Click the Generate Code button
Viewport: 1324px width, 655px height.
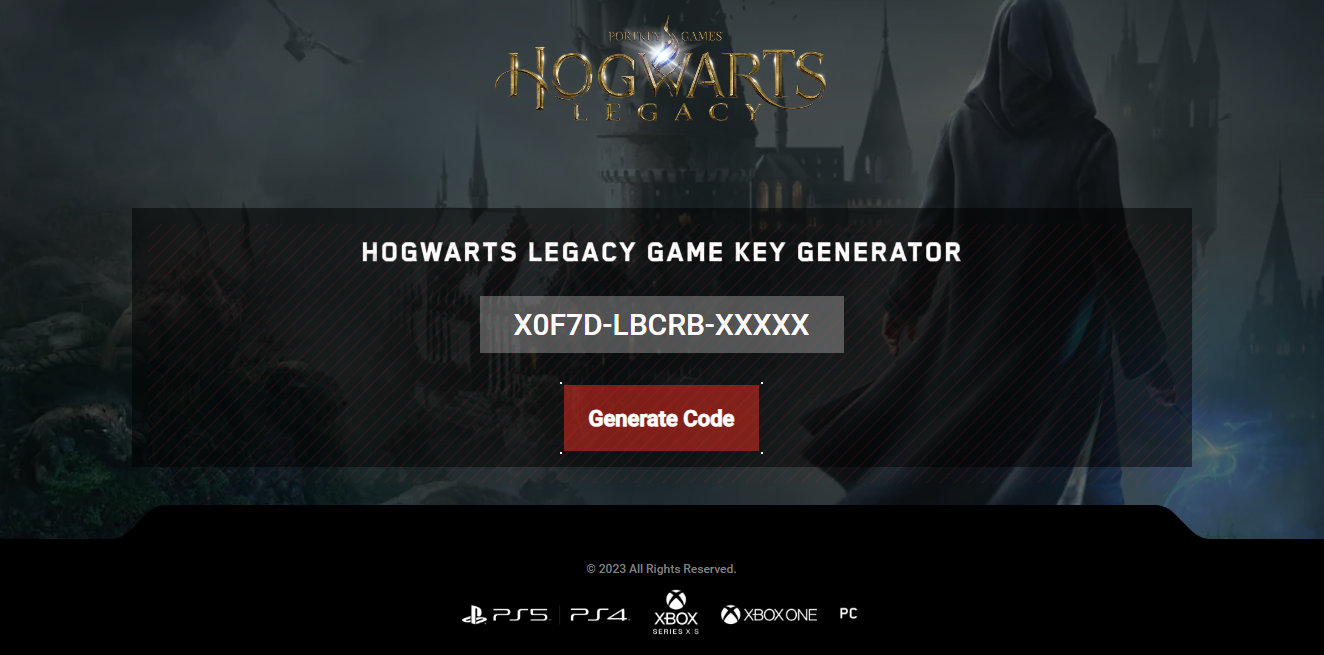coord(661,418)
